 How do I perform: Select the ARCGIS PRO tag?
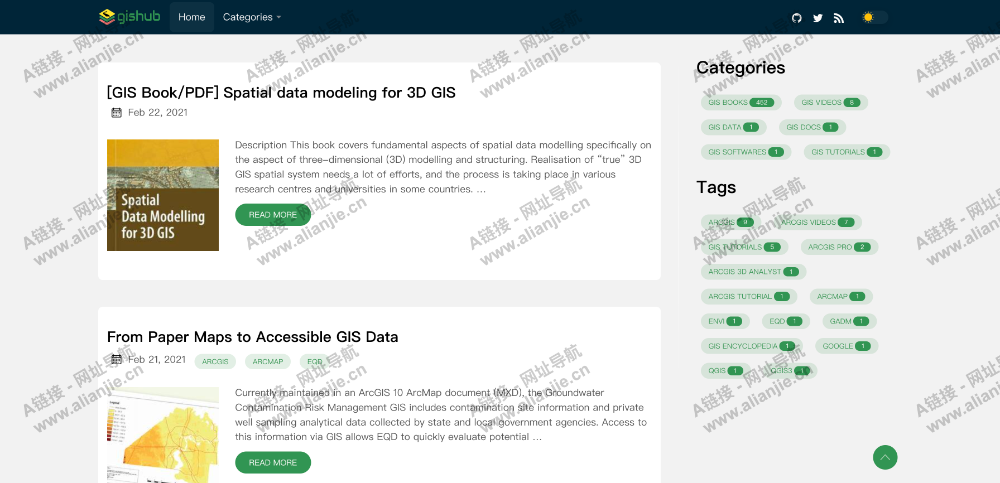839,247
